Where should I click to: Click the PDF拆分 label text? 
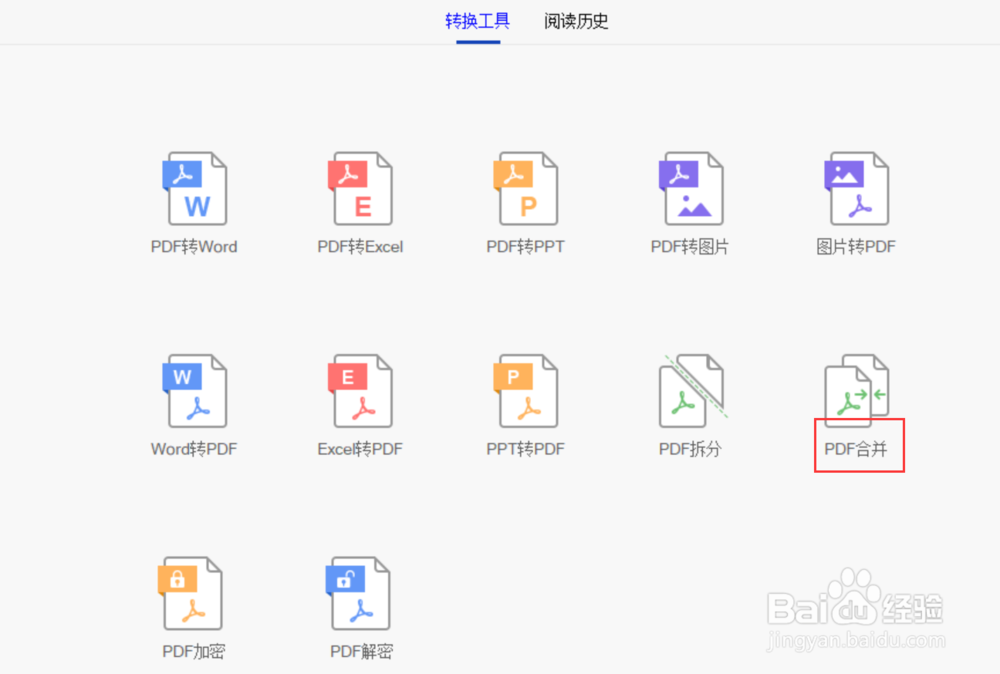coord(690,449)
